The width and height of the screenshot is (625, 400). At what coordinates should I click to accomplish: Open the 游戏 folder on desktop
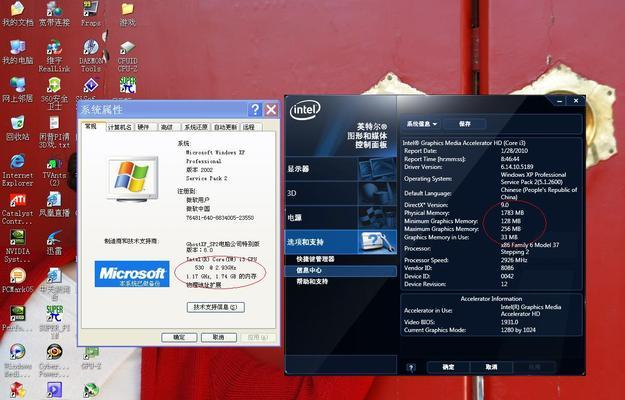(128, 14)
